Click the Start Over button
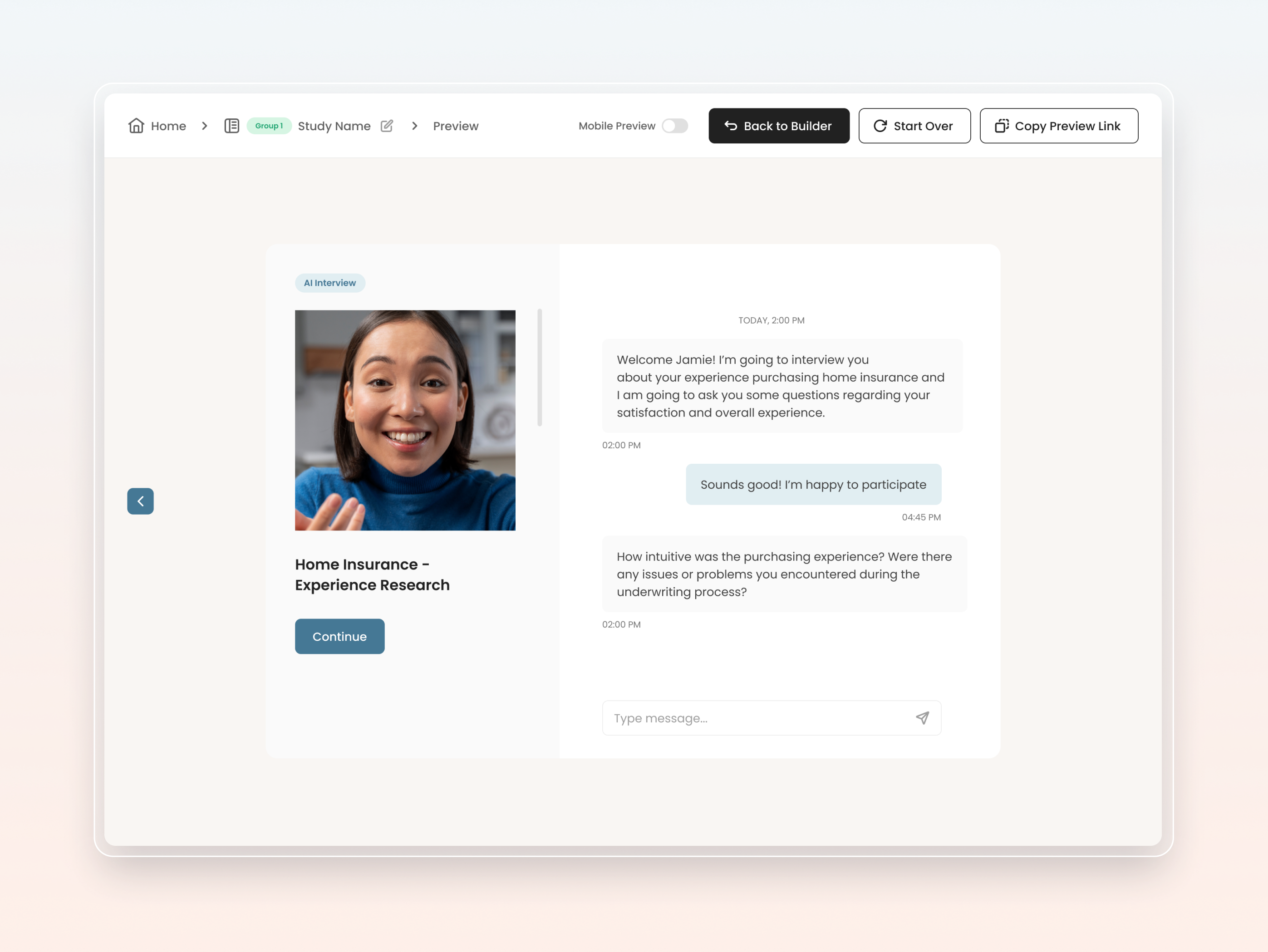1268x952 pixels. [x=914, y=126]
